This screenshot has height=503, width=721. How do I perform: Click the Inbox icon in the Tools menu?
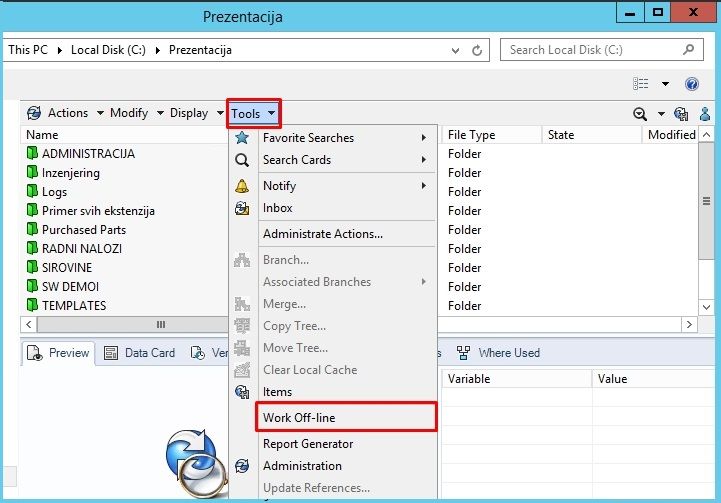241,208
